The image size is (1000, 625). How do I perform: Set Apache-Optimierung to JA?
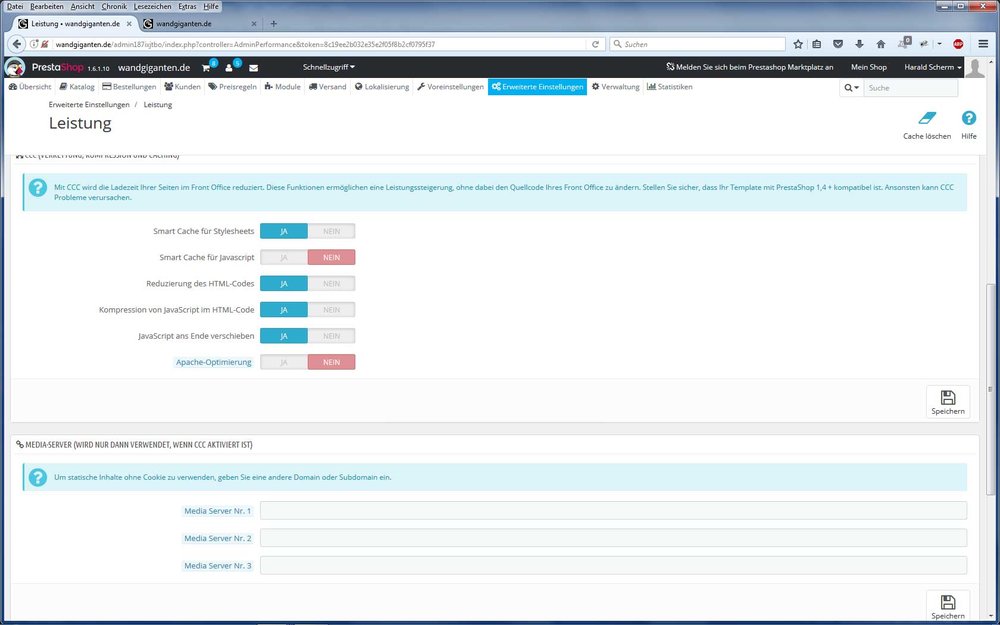tap(284, 362)
